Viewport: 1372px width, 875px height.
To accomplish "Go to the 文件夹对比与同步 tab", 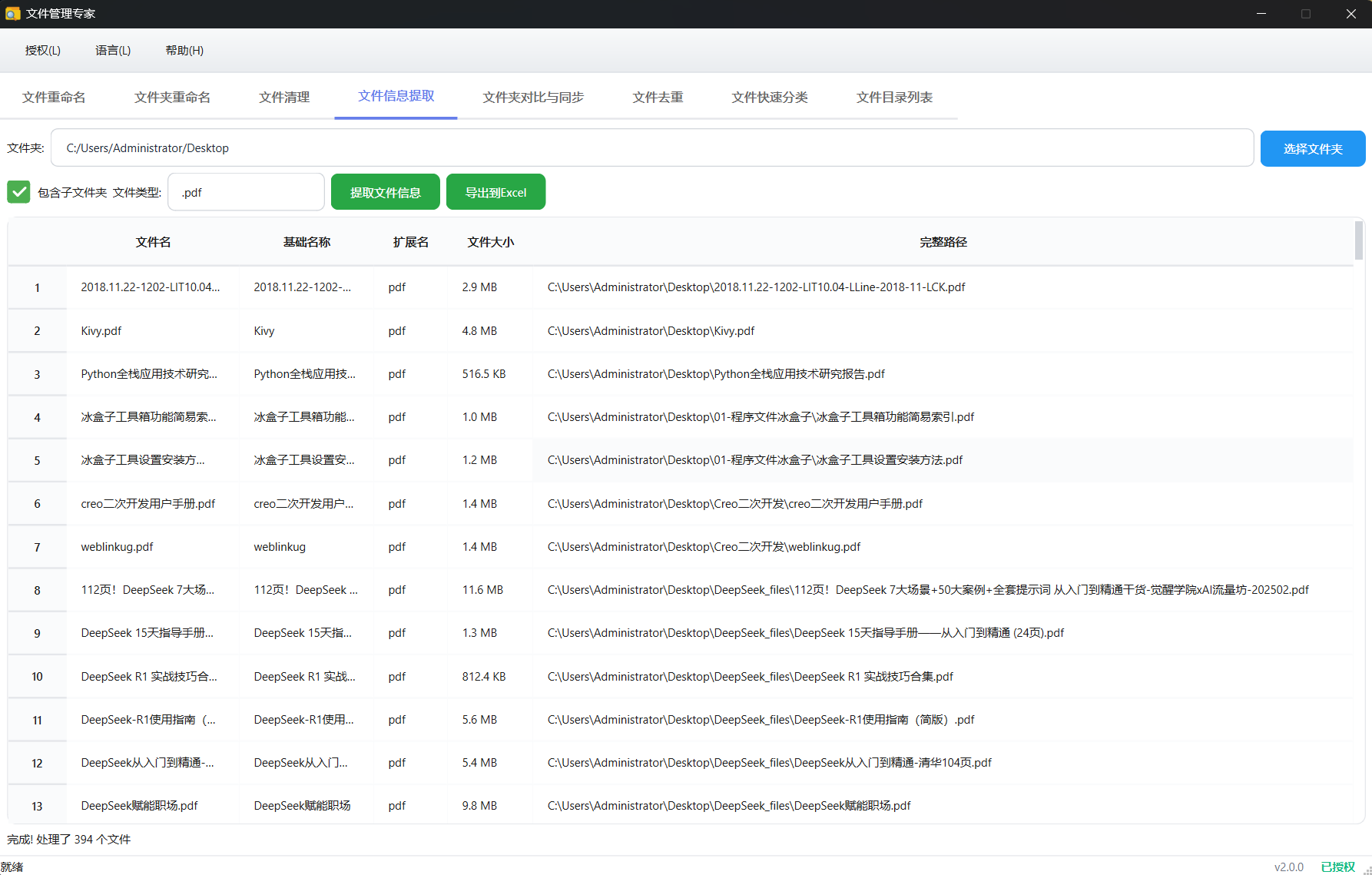I will point(533,98).
